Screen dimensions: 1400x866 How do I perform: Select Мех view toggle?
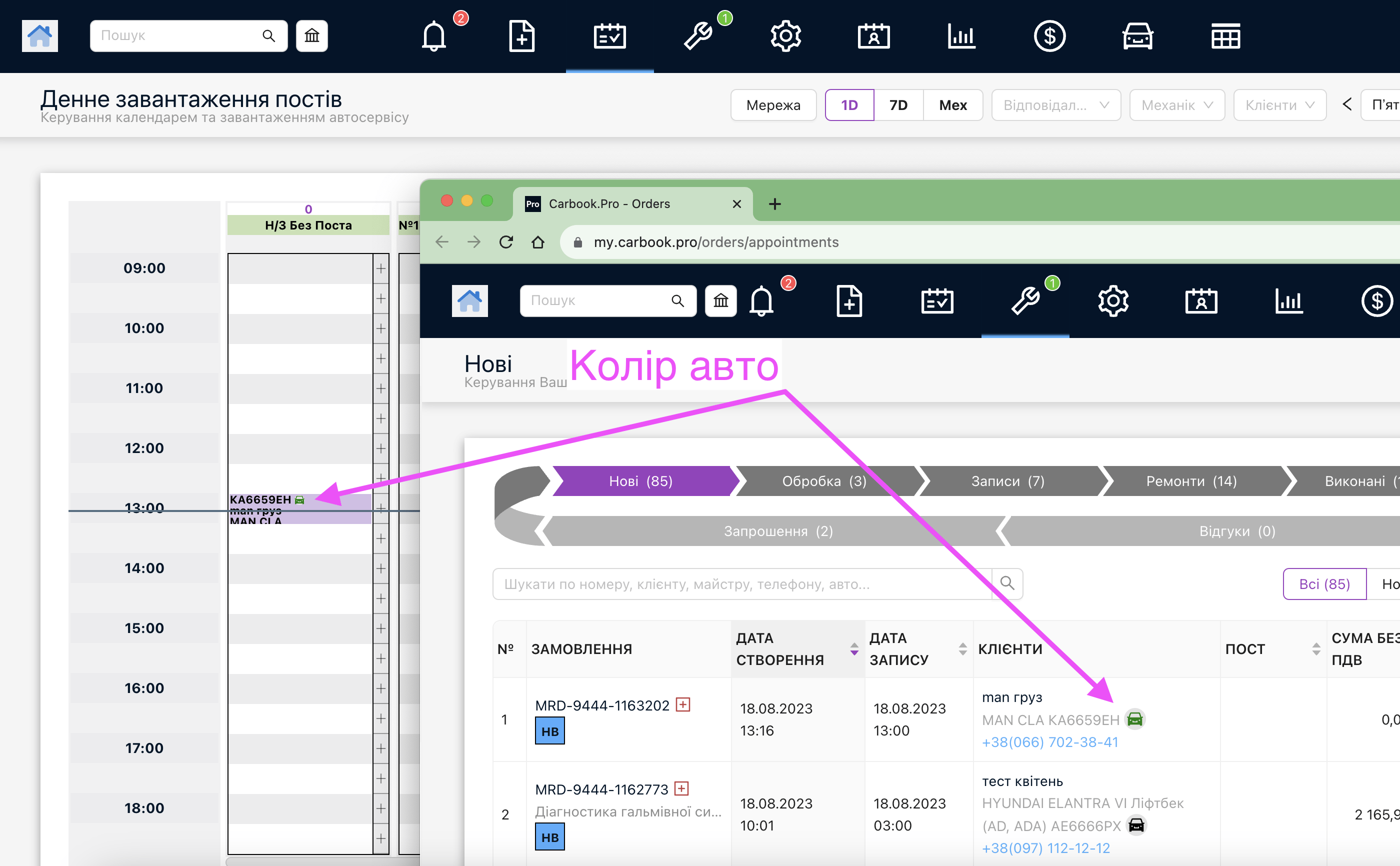click(953, 105)
